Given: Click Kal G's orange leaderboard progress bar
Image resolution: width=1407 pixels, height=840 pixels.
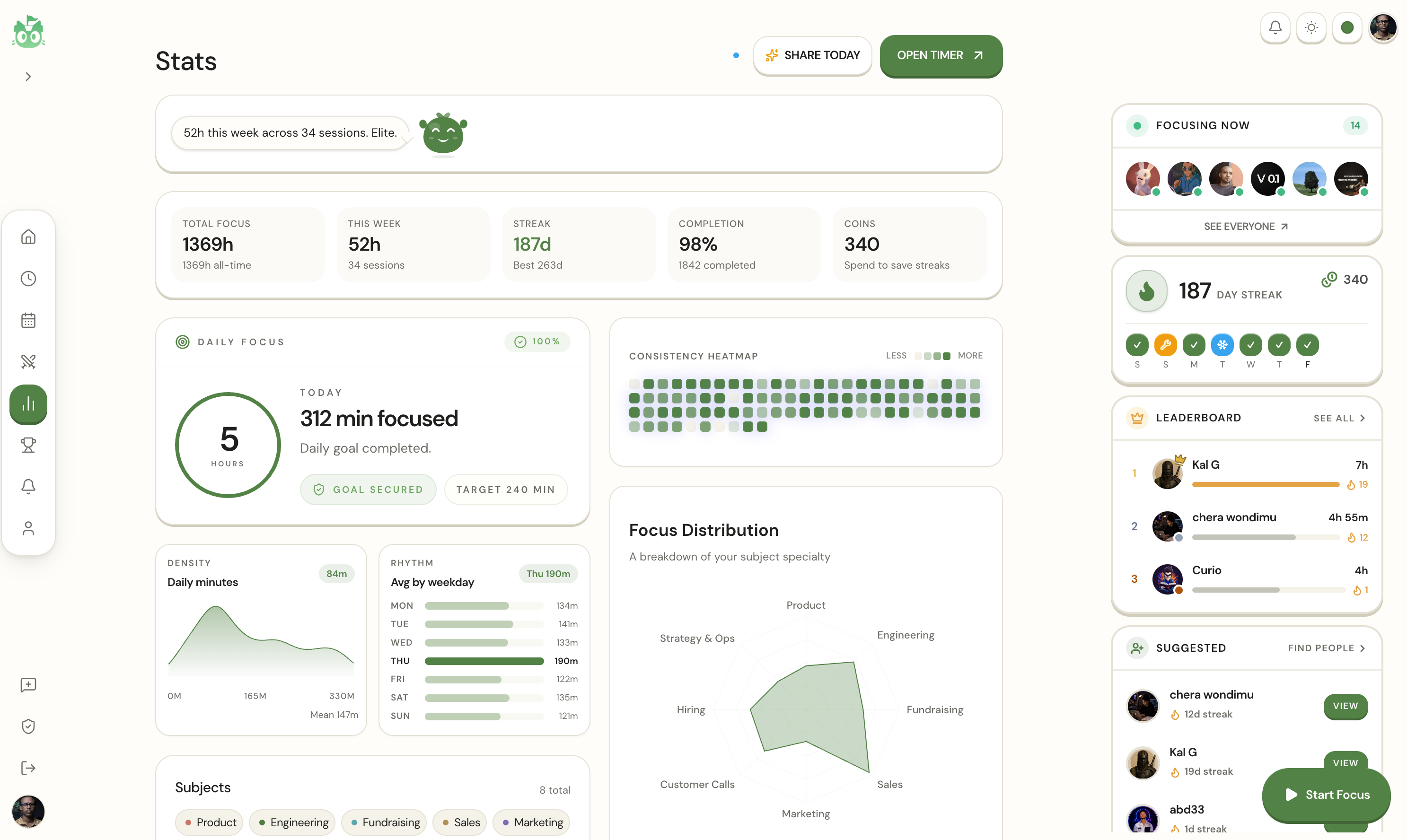Looking at the screenshot, I should pos(1266,484).
